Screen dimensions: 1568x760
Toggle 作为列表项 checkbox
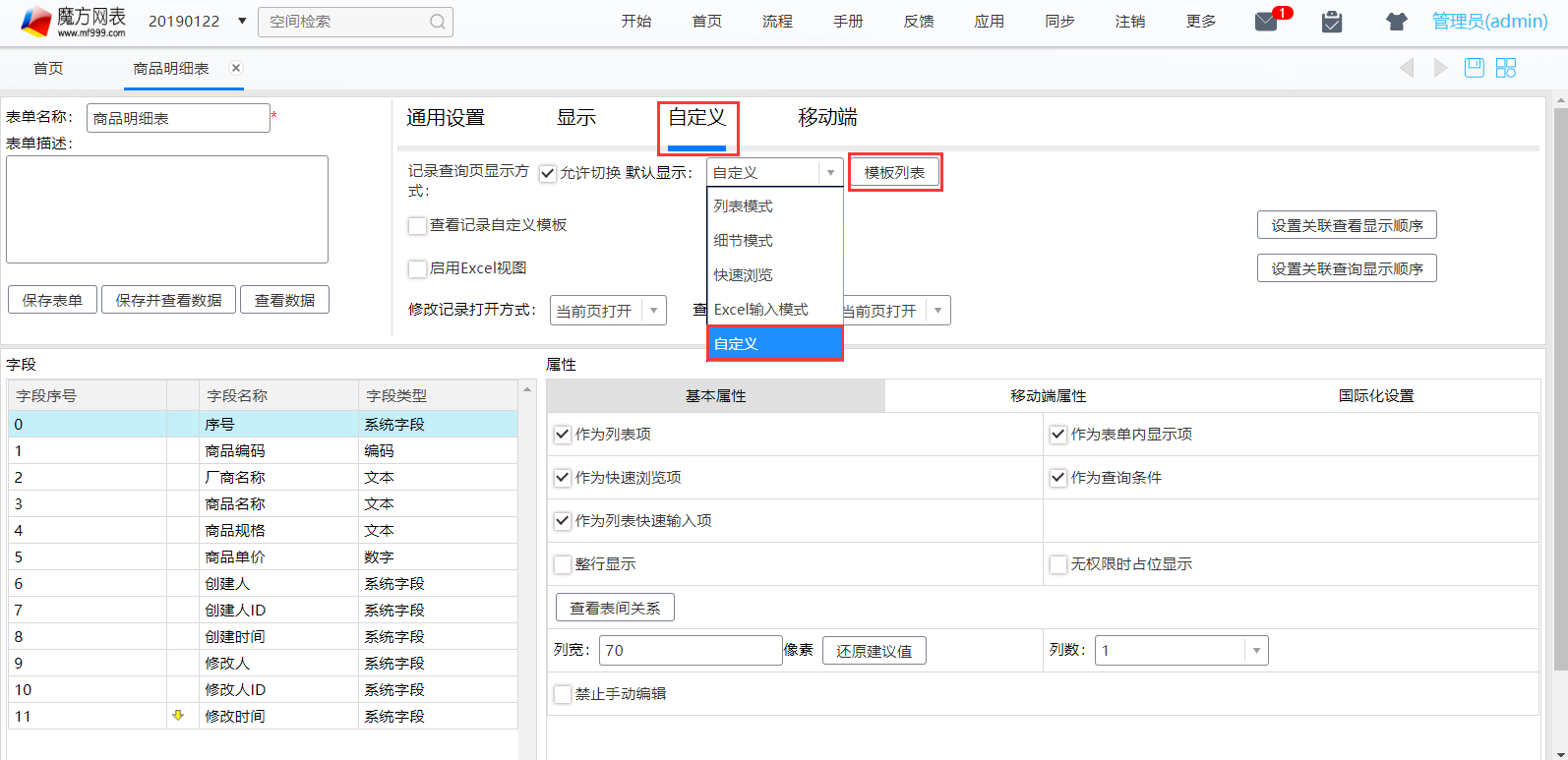(x=563, y=435)
